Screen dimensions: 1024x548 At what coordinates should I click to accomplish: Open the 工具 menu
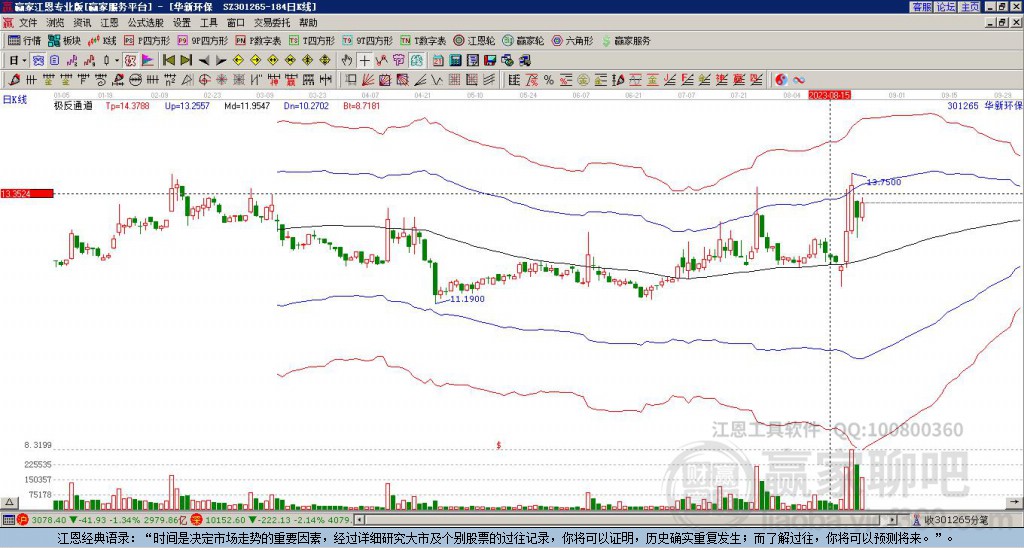tap(208, 23)
